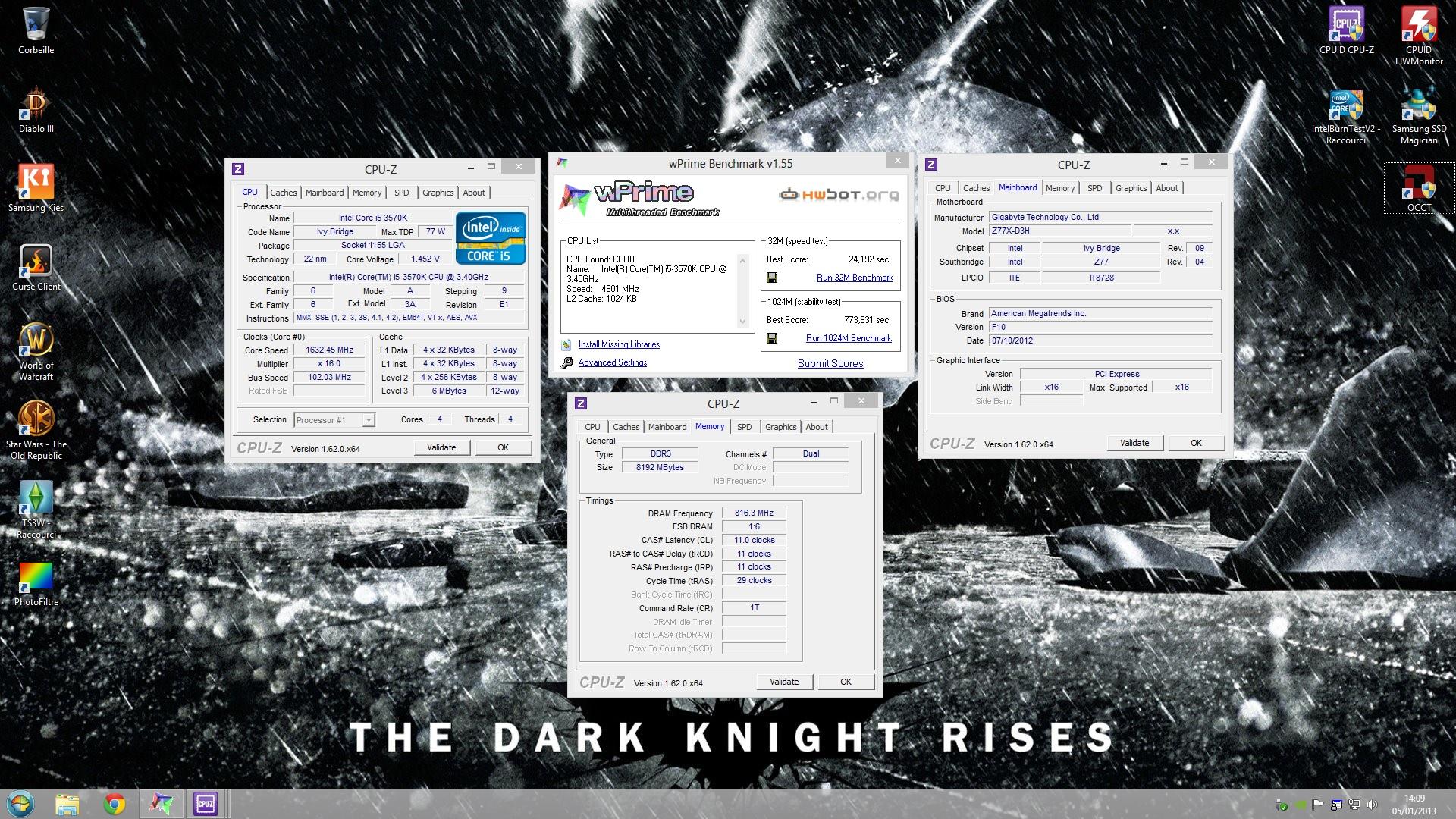Click the Submit Scores link
The image size is (1456, 819).
tap(830, 363)
